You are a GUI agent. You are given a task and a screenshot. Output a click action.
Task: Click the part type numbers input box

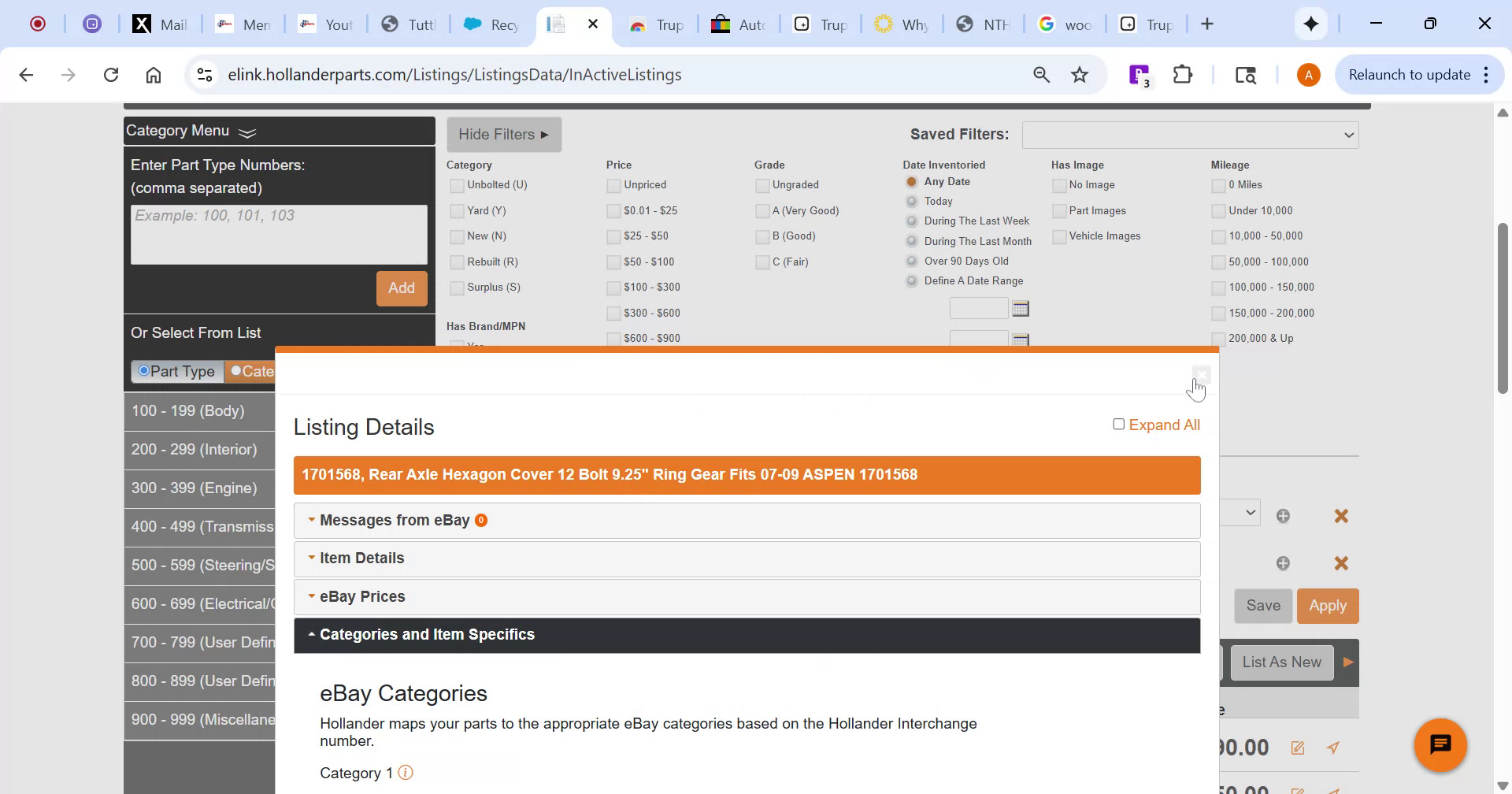[279, 234]
